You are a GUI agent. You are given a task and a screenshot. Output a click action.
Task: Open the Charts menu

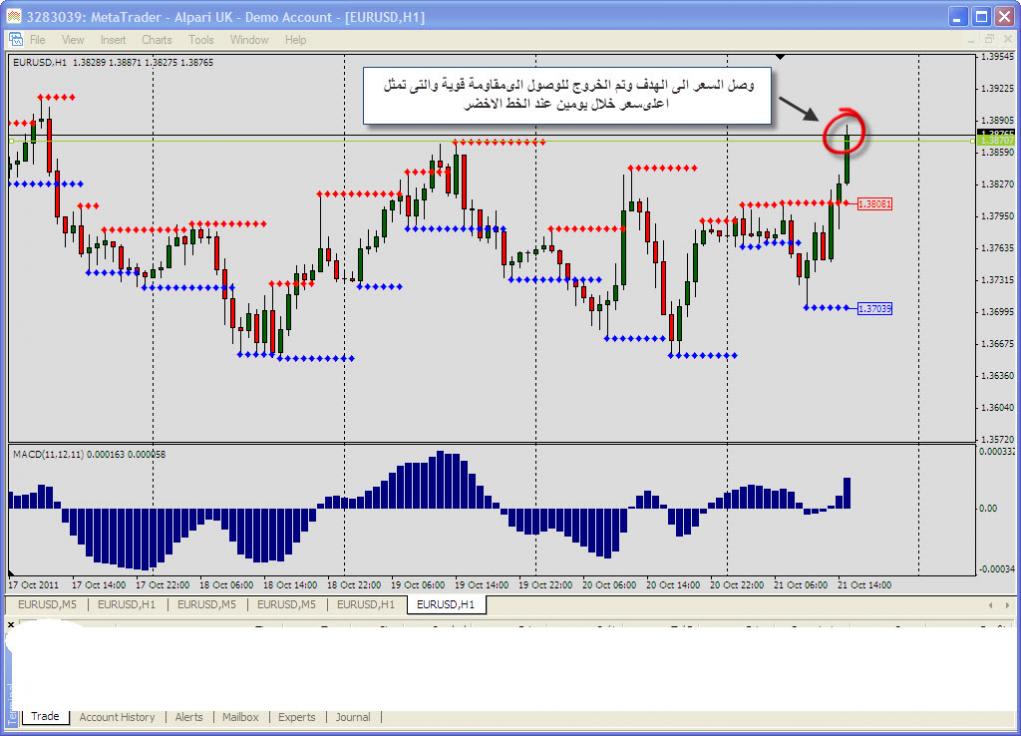157,40
